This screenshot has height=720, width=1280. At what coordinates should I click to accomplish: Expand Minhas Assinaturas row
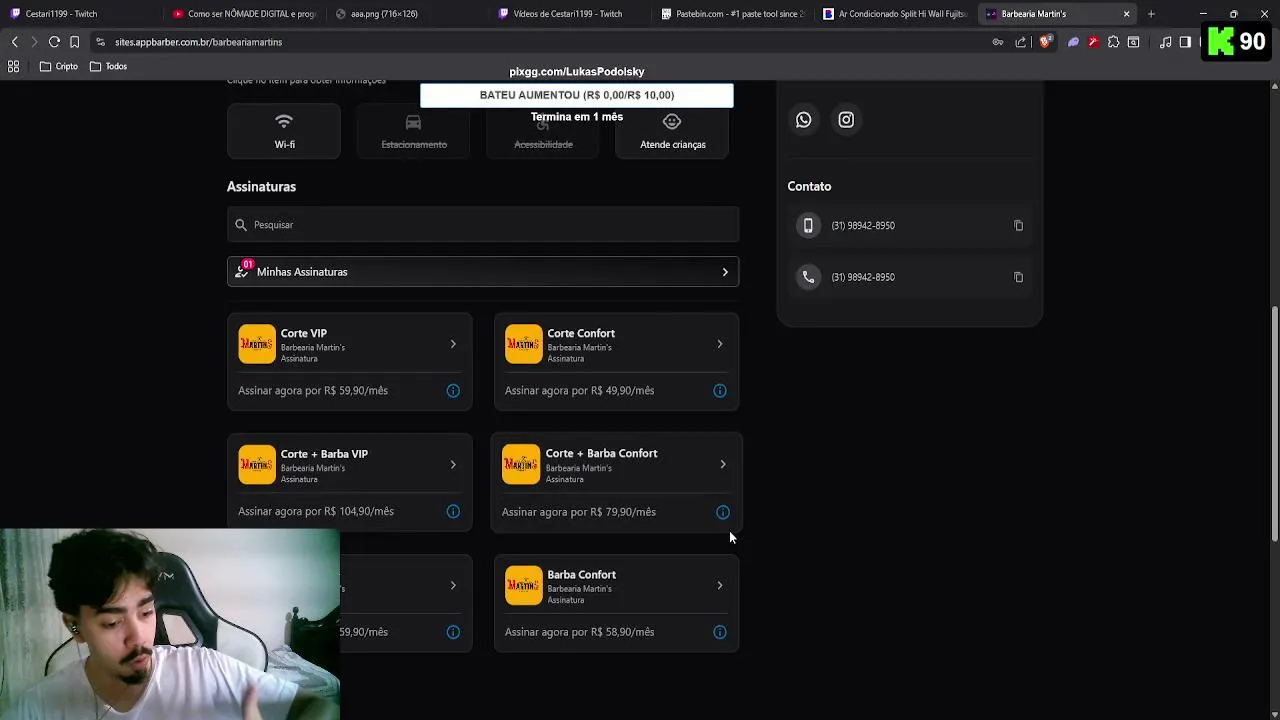coord(483,272)
